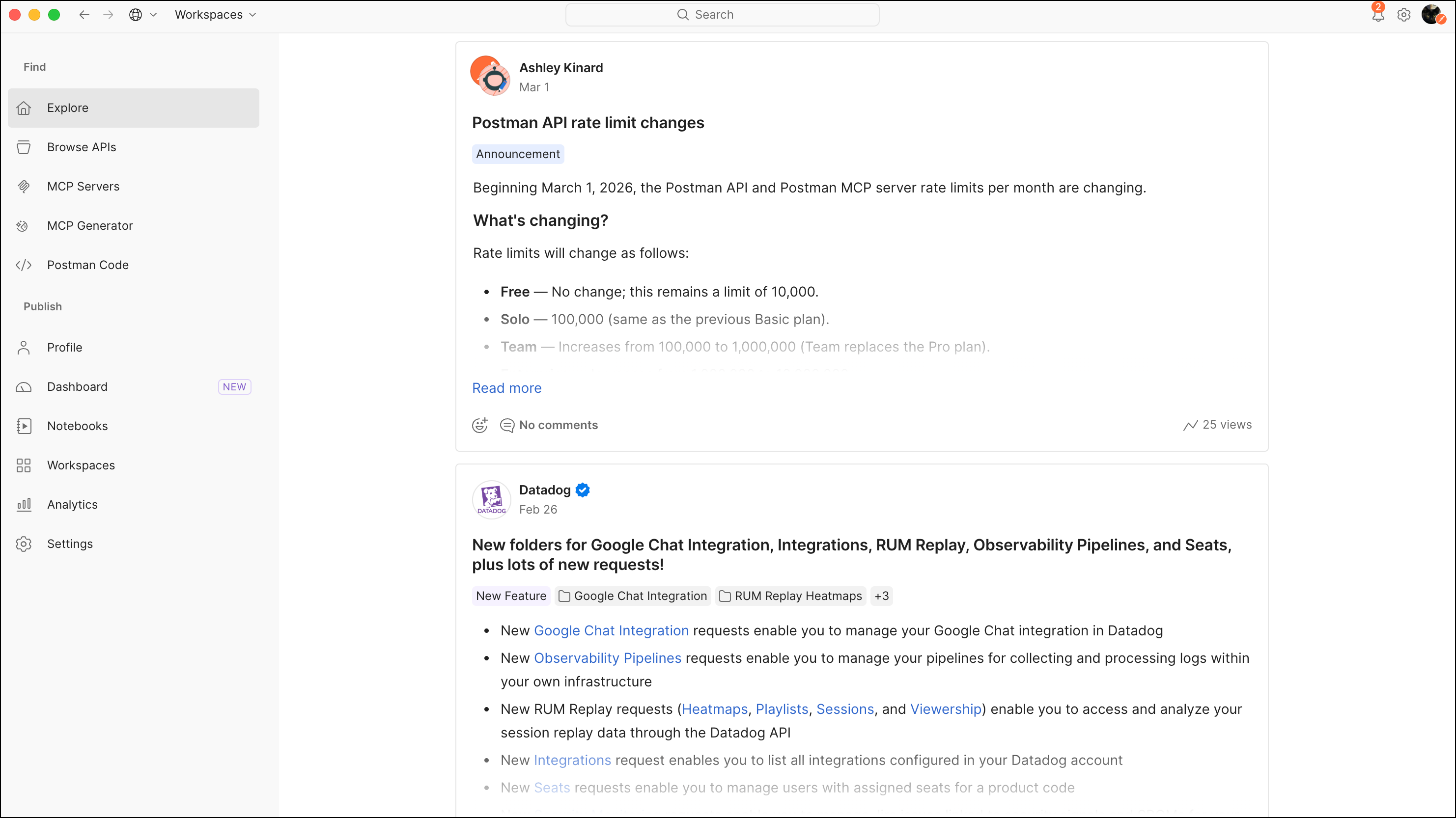Follow the Heatmaps link
The width and height of the screenshot is (1456, 818).
pos(715,709)
